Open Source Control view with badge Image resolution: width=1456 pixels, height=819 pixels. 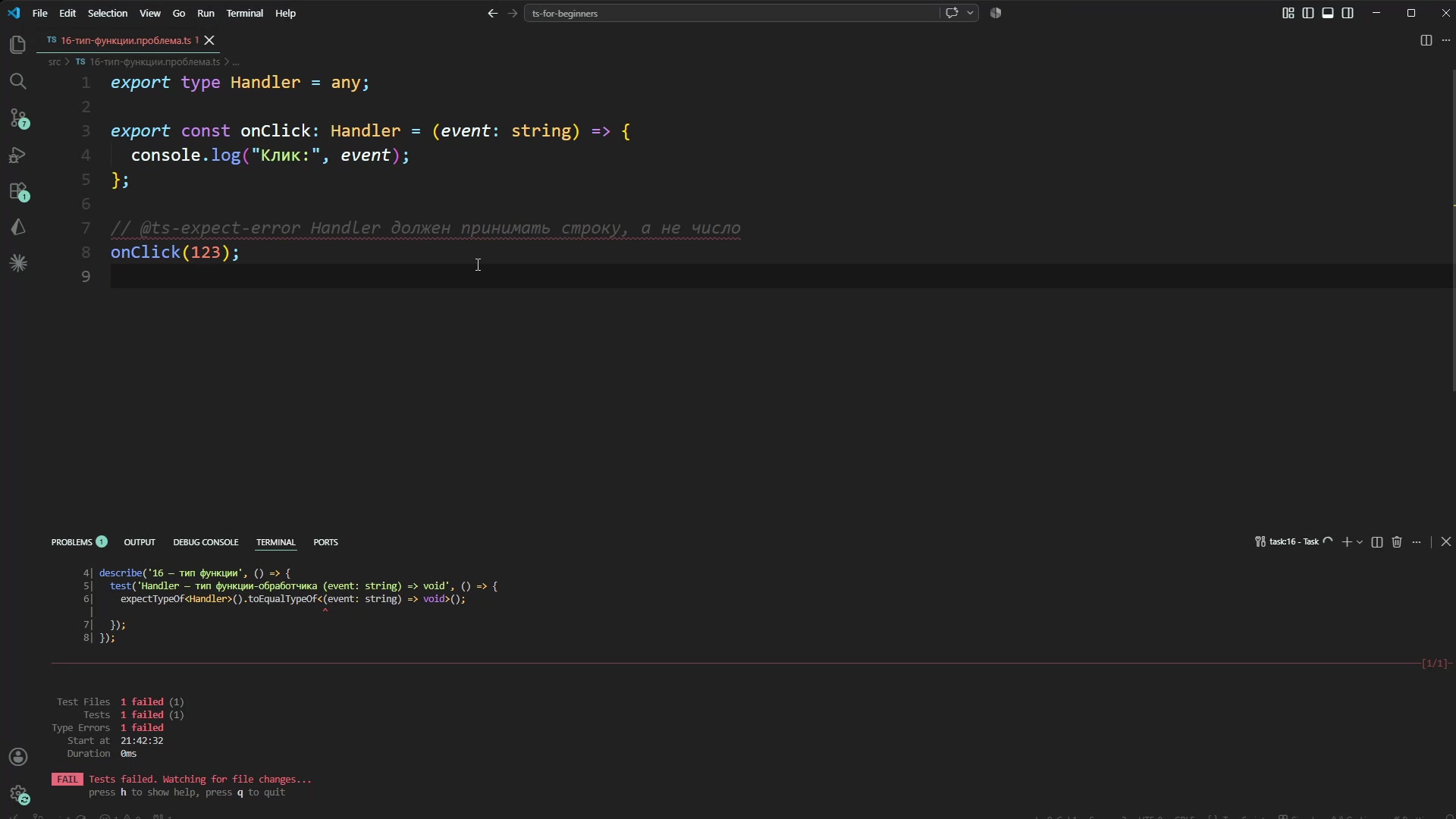point(19,118)
